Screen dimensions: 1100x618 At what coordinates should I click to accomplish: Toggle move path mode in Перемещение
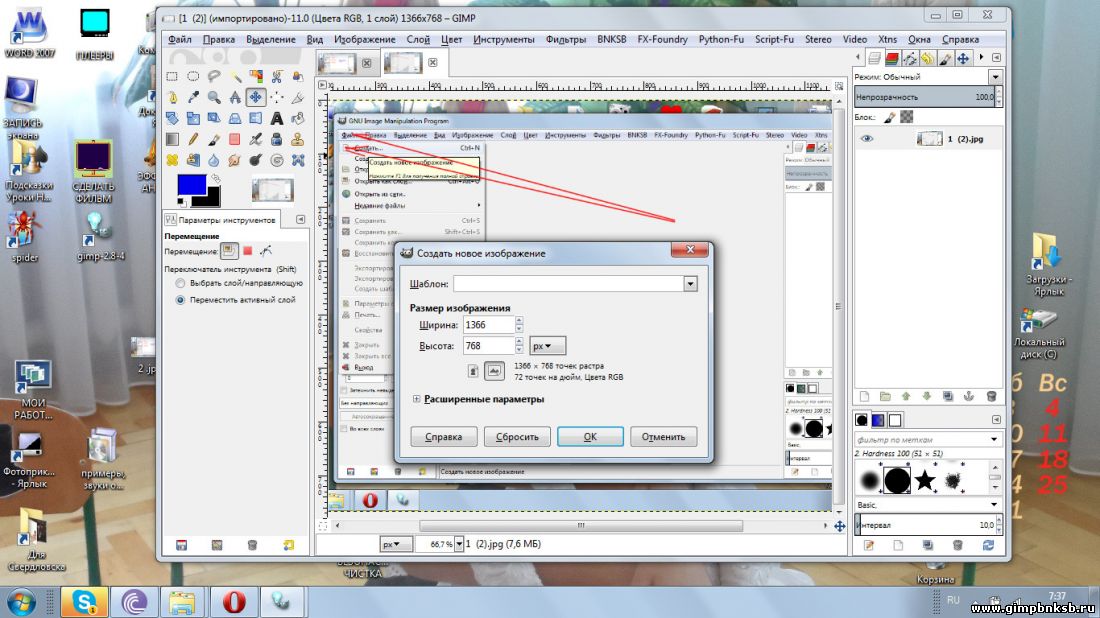pyautogui.click(x=266, y=250)
